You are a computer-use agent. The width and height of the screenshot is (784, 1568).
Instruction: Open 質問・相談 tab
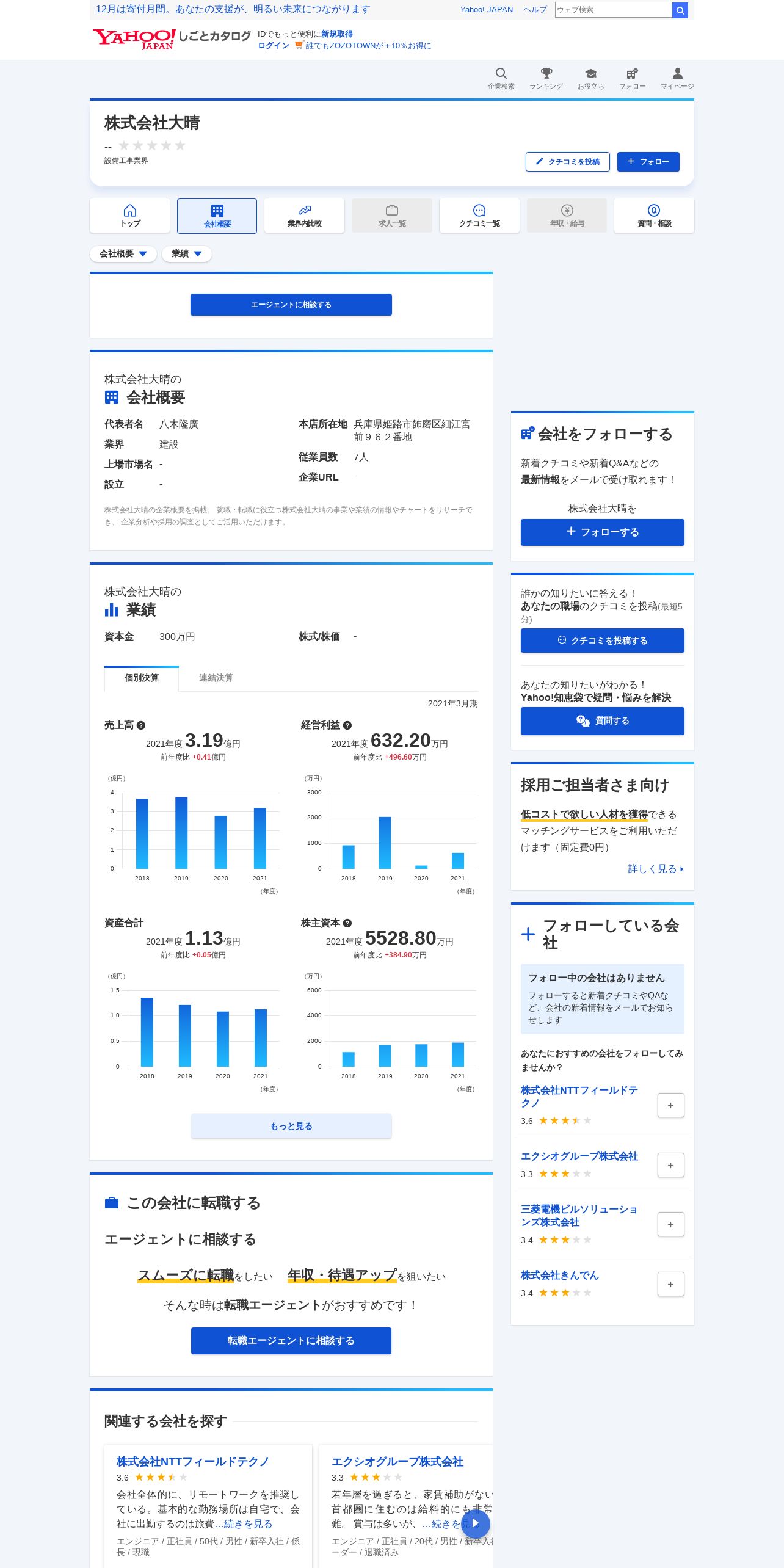tap(654, 216)
